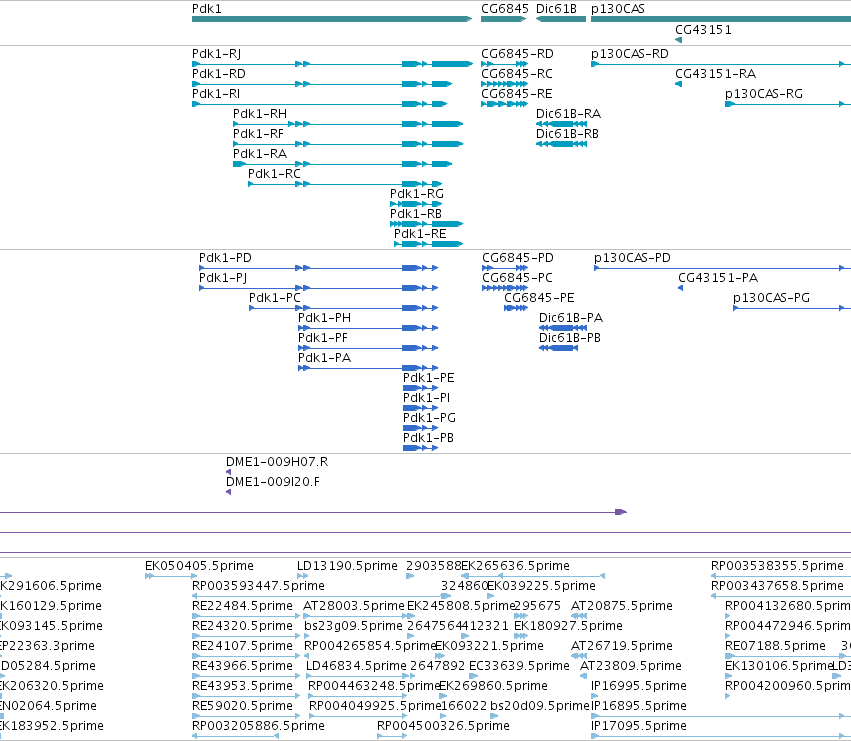Select the CG43151 gene label
851x741 pixels.
coord(703,29)
